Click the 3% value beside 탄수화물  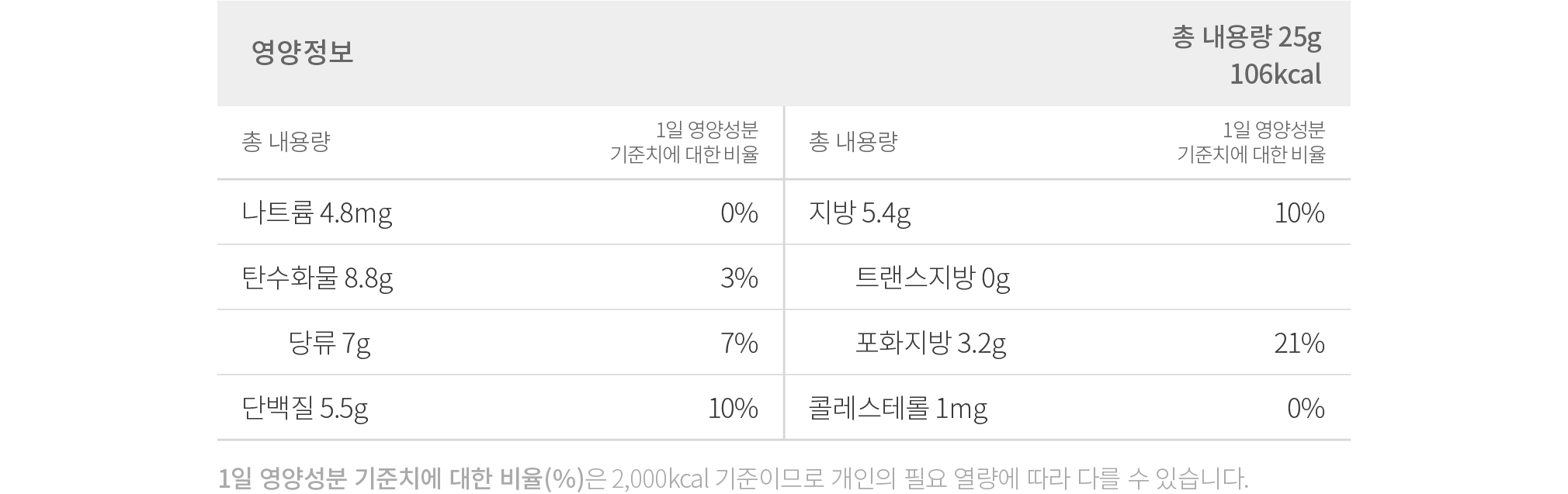point(739,278)
